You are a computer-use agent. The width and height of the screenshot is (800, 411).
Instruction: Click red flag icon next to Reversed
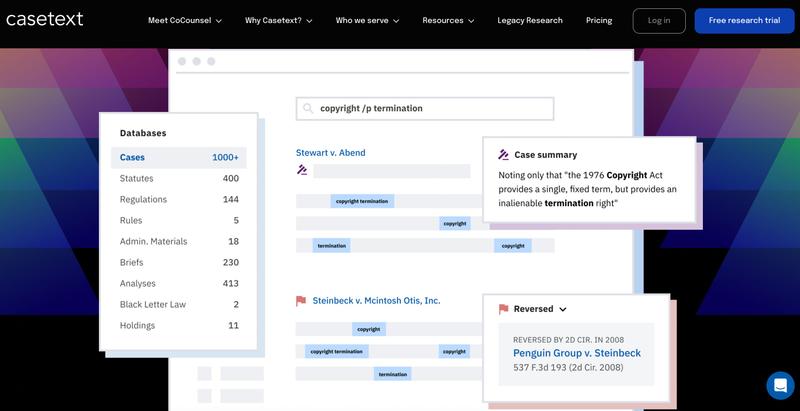pyautogui.click(x=504, y=309)
